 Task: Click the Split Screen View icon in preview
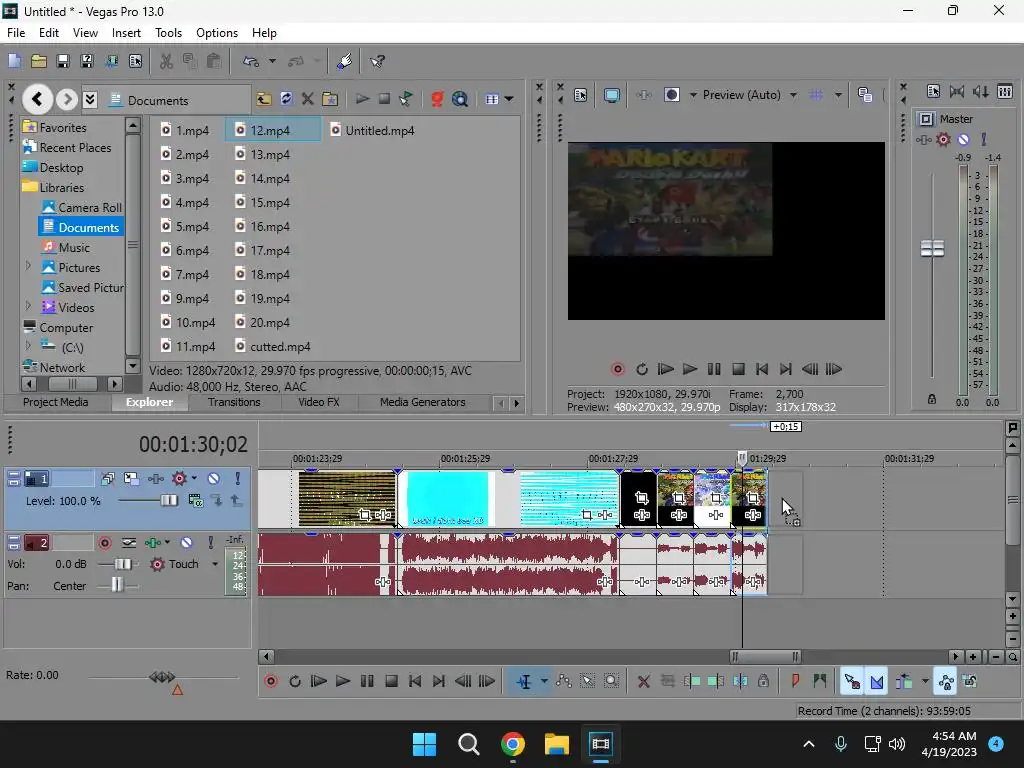pyautogui.click(x=671, y=95)
